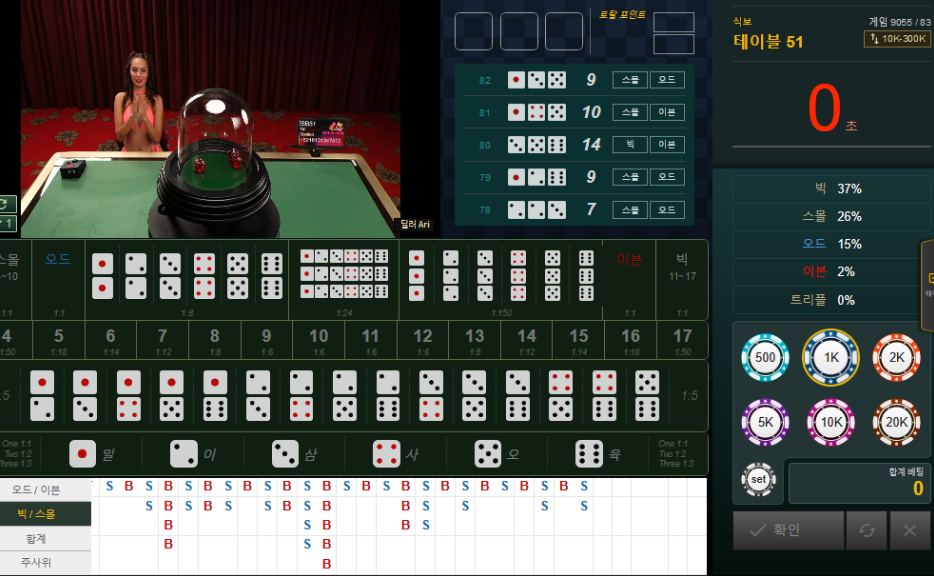Switch to the 빅 / 스몰 roadmap tab

point(37,513)
